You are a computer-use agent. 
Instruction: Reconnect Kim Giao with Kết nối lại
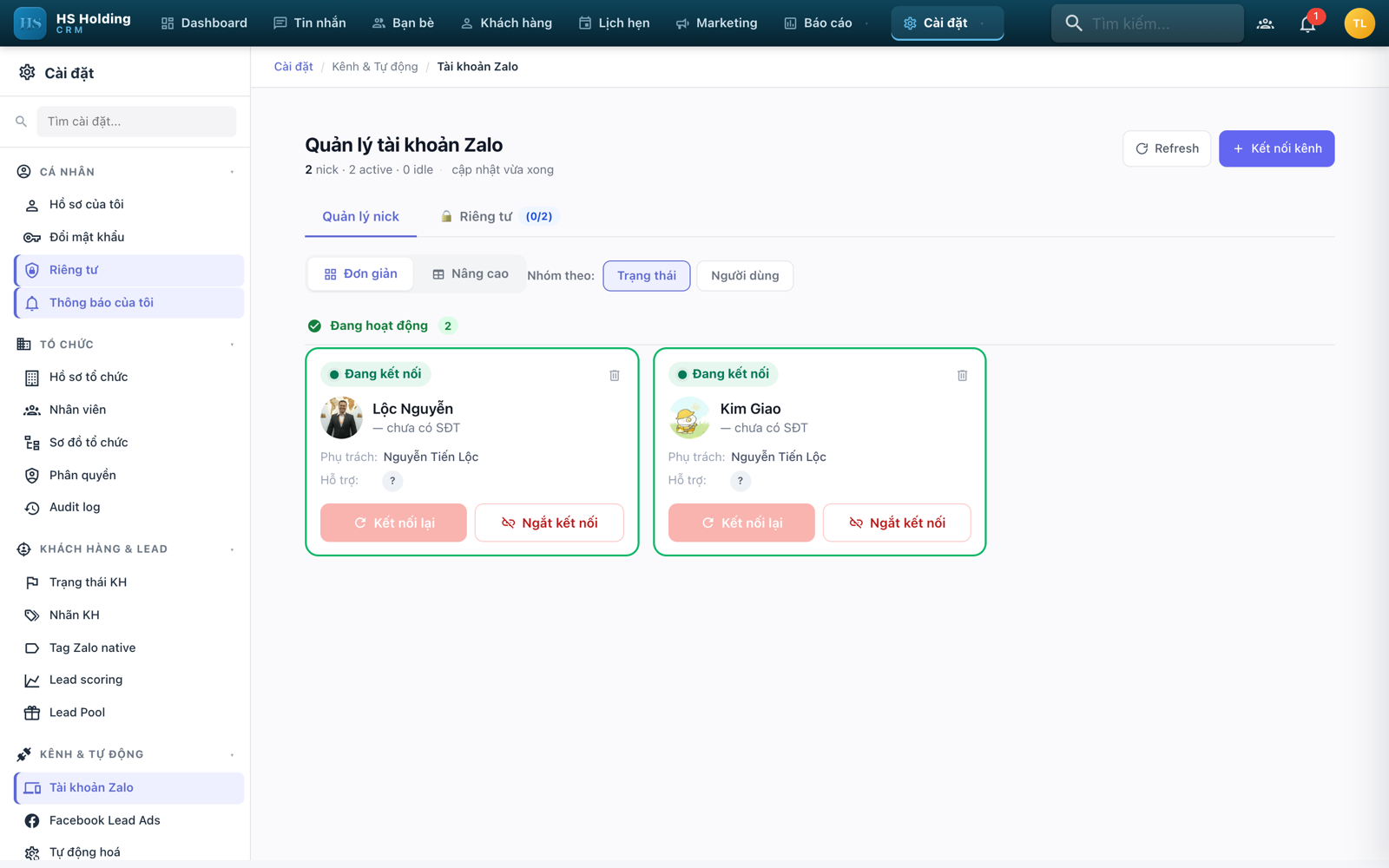pyautogui.click(x=741, y=523)
